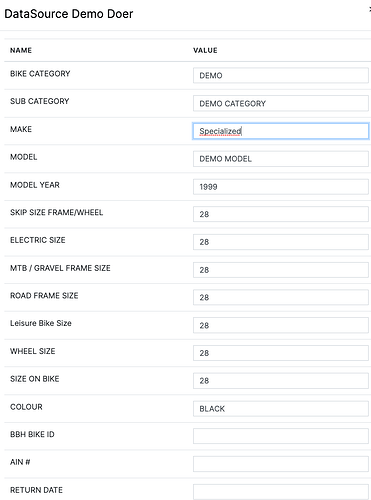Click the SKIP SIZE FRAME/WHEEL value box
The height and width of the screenshot is (500, 371).
(x=281, y=214)
